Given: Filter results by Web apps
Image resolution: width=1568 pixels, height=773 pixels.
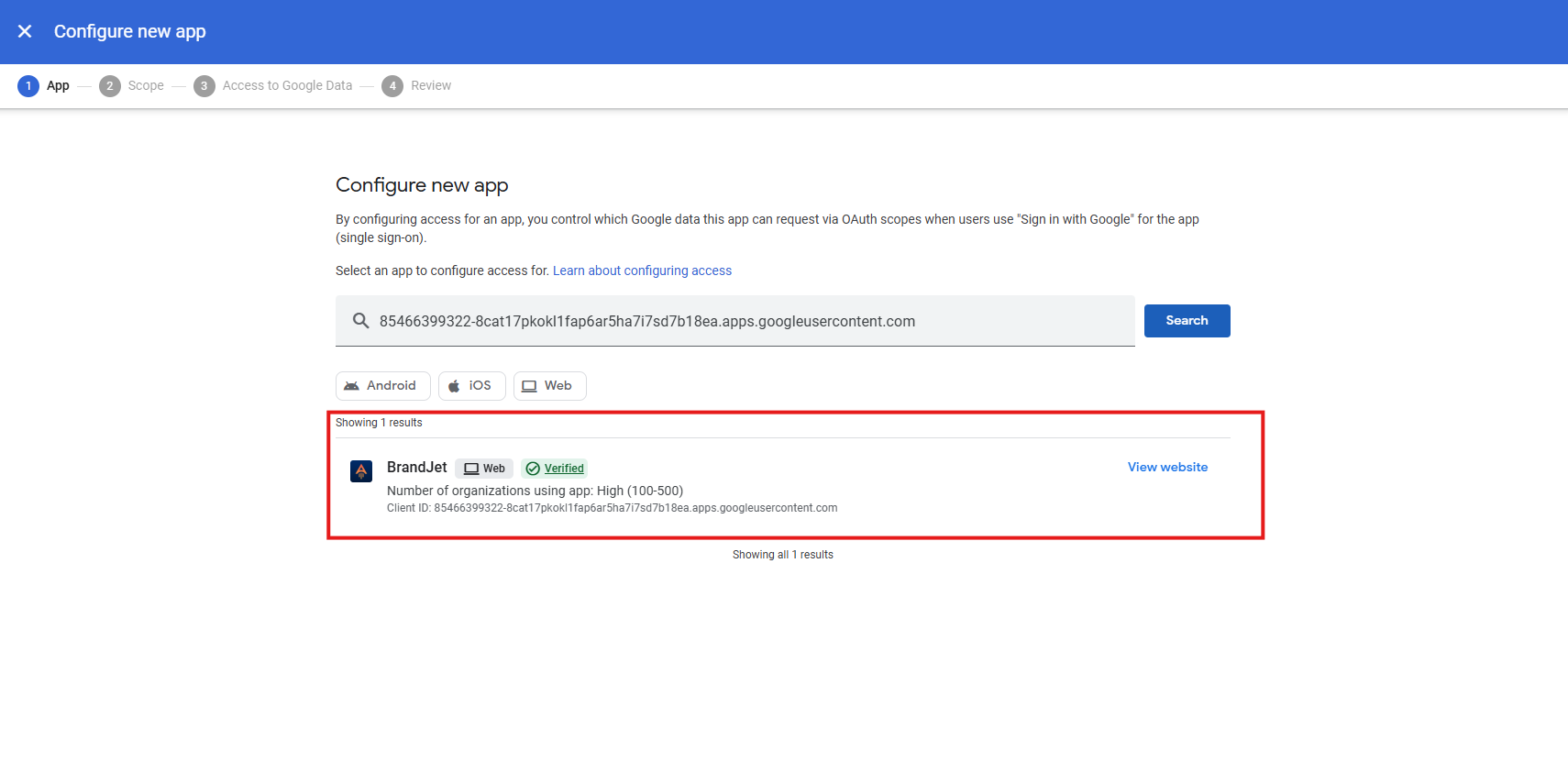Looking at the screenshot, I should [x=549, y=386].
